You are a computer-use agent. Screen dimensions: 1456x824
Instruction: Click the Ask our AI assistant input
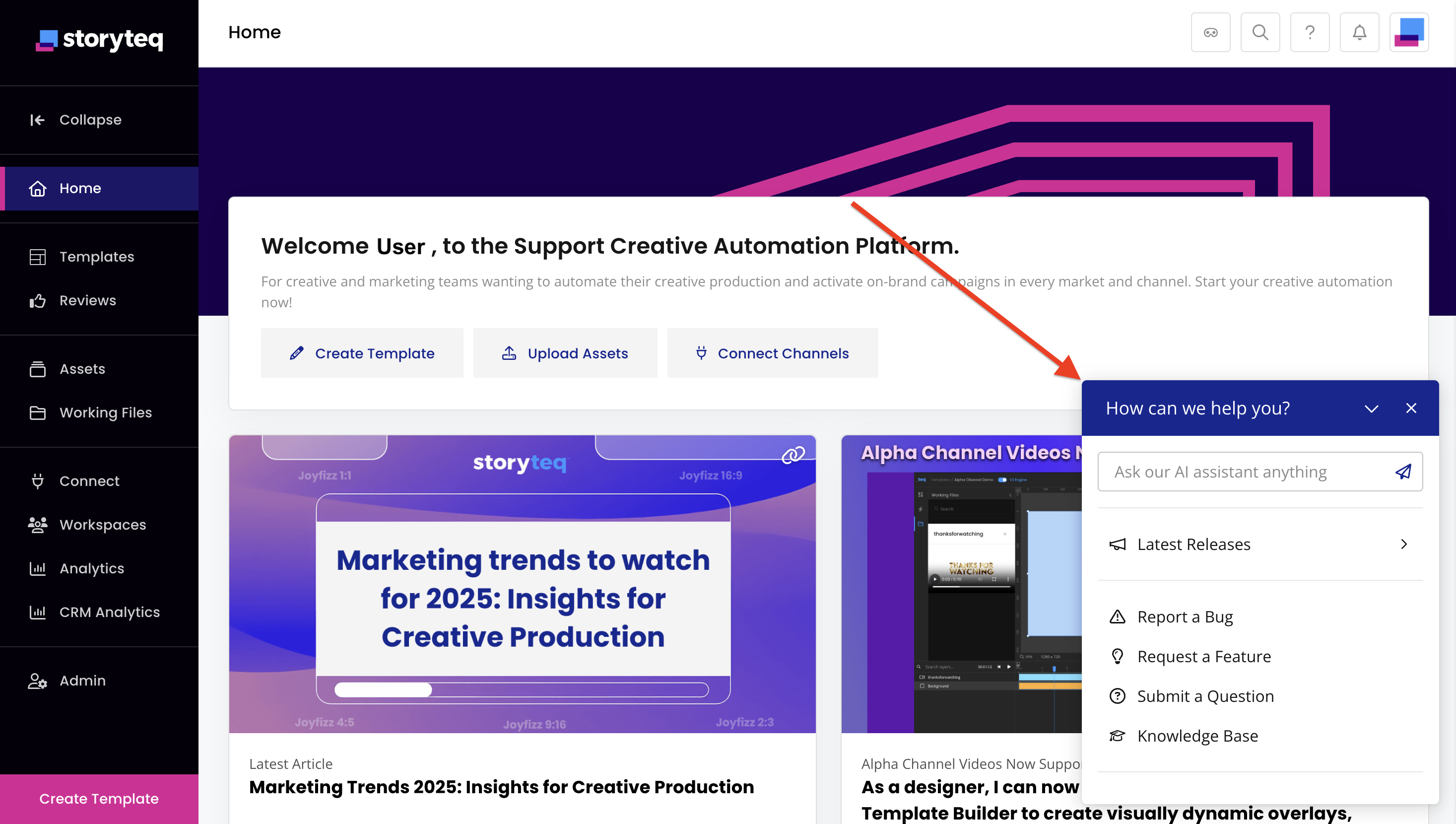click(x=1245, y=472)
